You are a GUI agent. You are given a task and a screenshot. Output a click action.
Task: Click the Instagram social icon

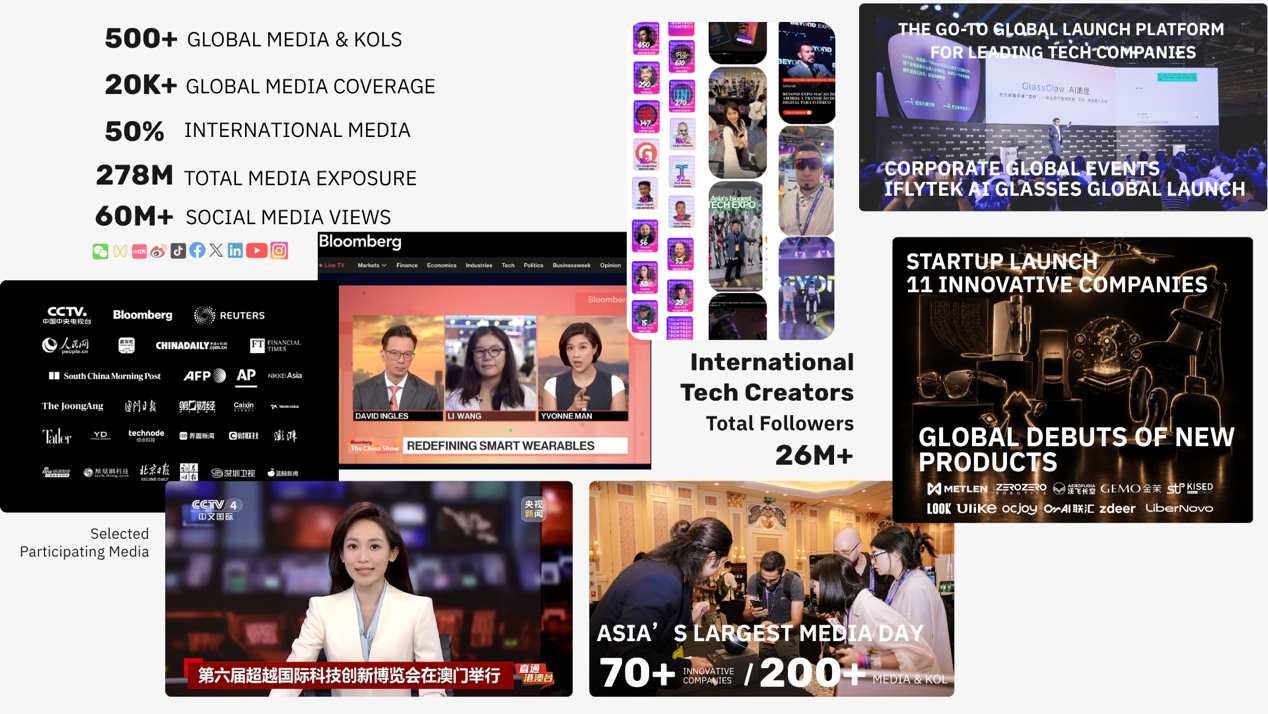279,250
